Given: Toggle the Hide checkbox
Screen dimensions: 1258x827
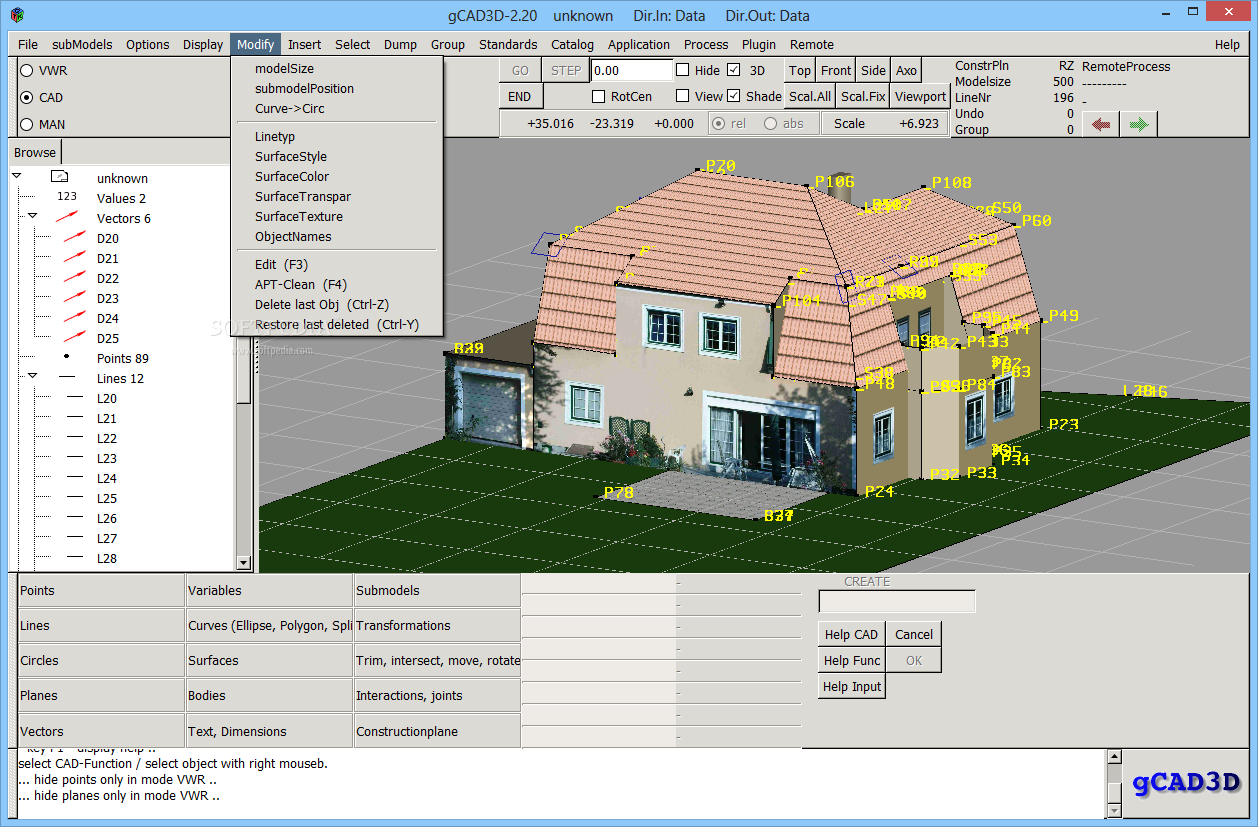Looking at the screenshot, I should point(682,70).
